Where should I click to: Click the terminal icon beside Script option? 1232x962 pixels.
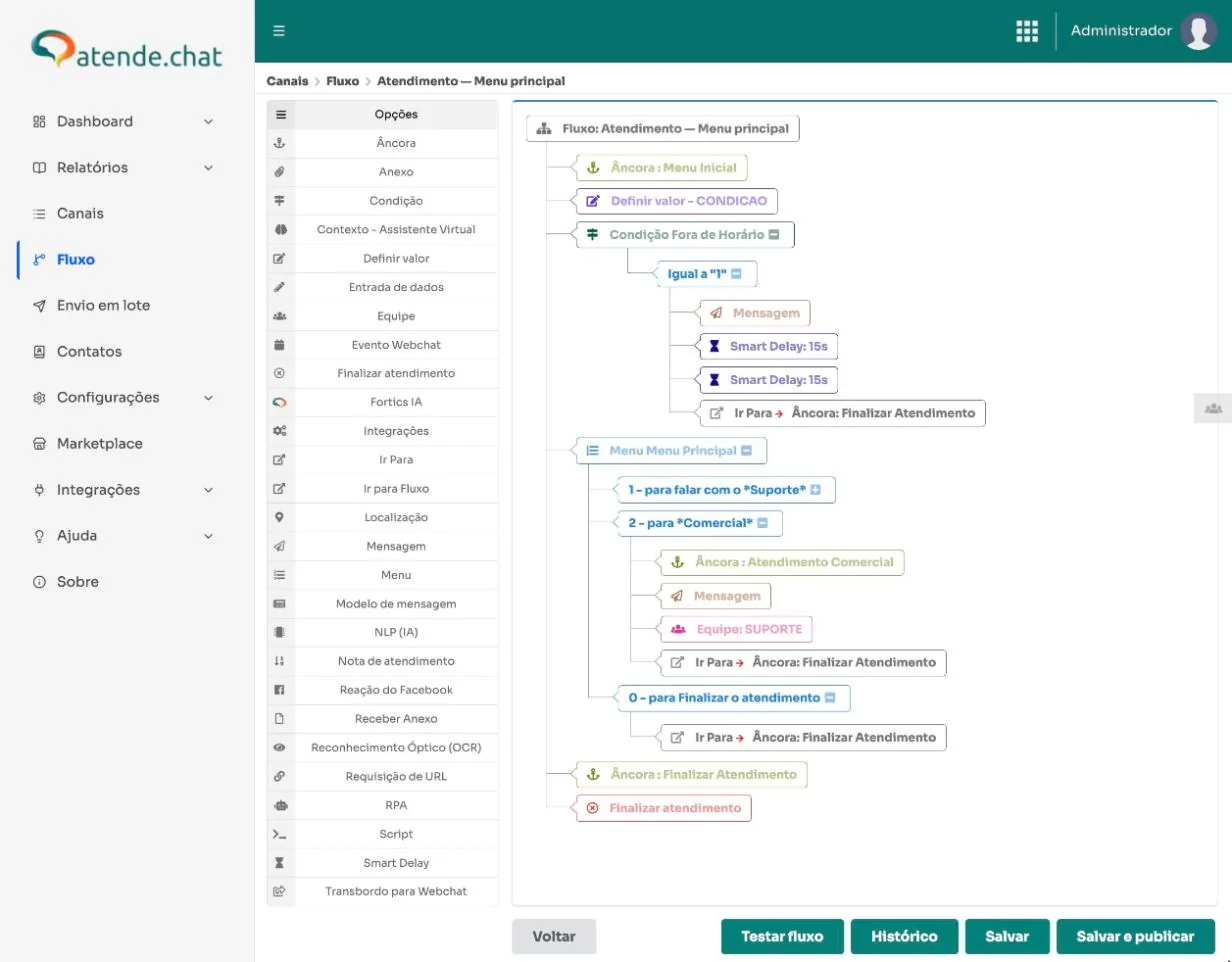coord(280,834)
